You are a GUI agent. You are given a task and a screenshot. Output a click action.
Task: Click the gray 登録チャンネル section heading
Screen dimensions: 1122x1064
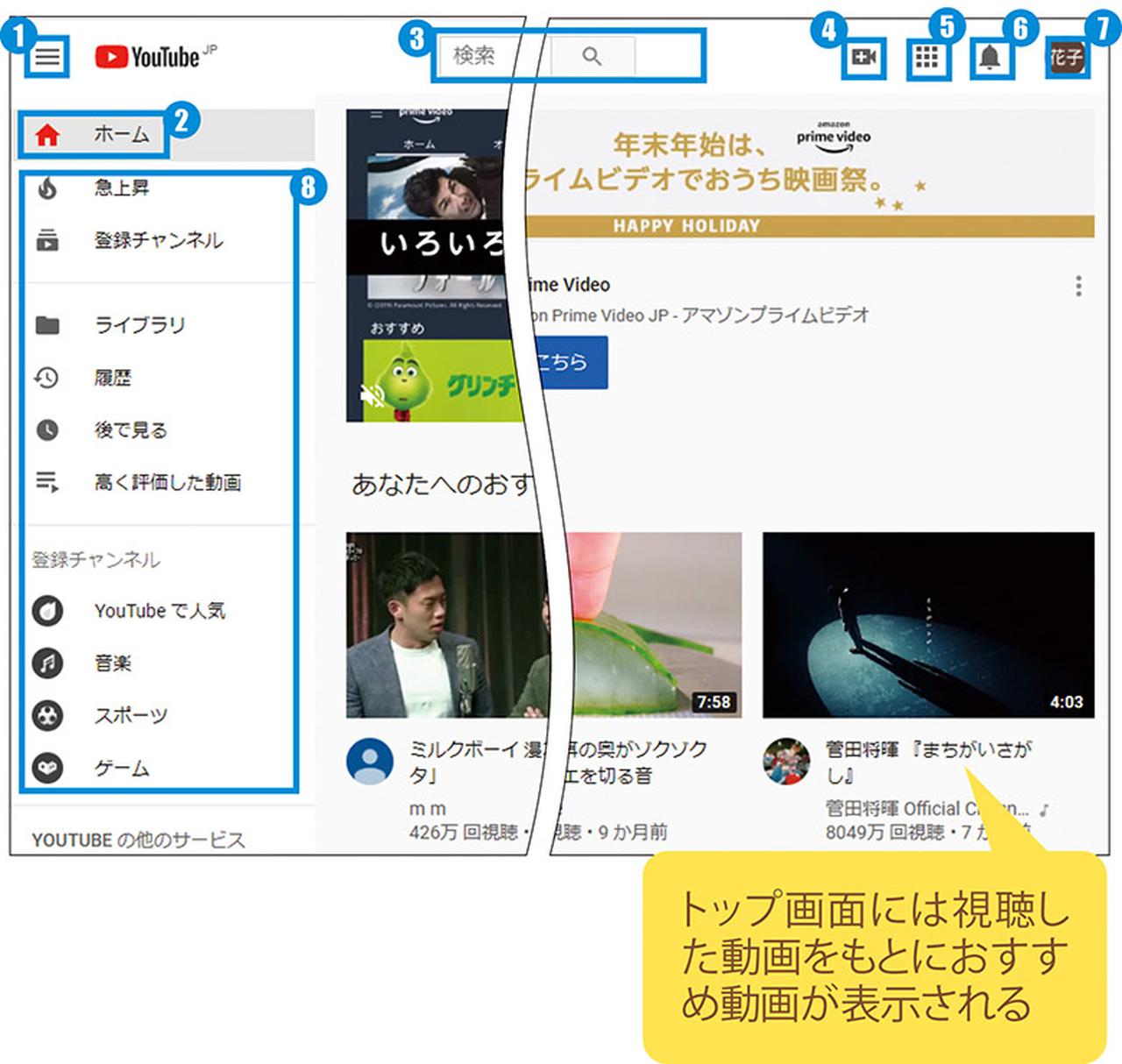click(x=96, y=559)
